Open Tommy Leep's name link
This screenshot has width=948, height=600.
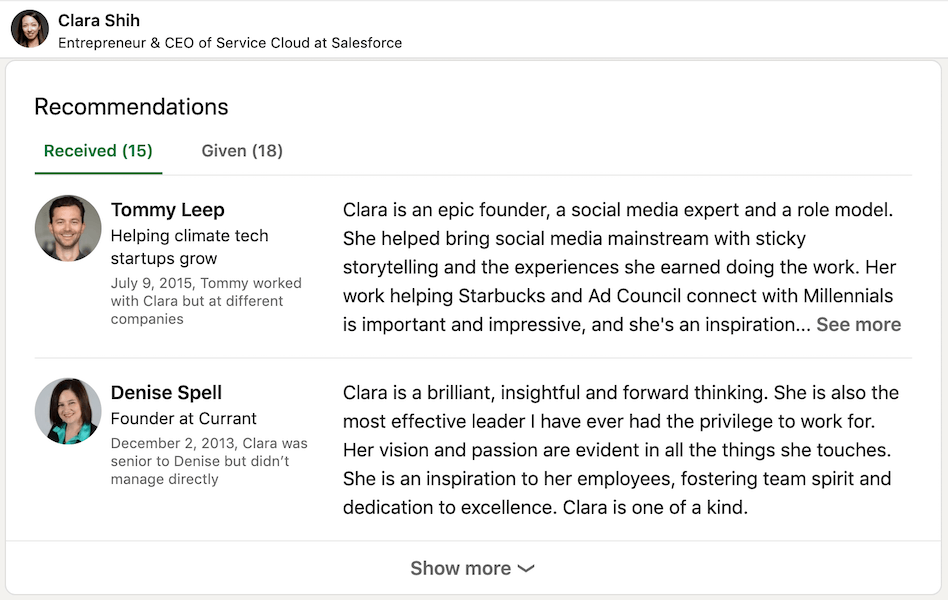(x=167, y=209)
